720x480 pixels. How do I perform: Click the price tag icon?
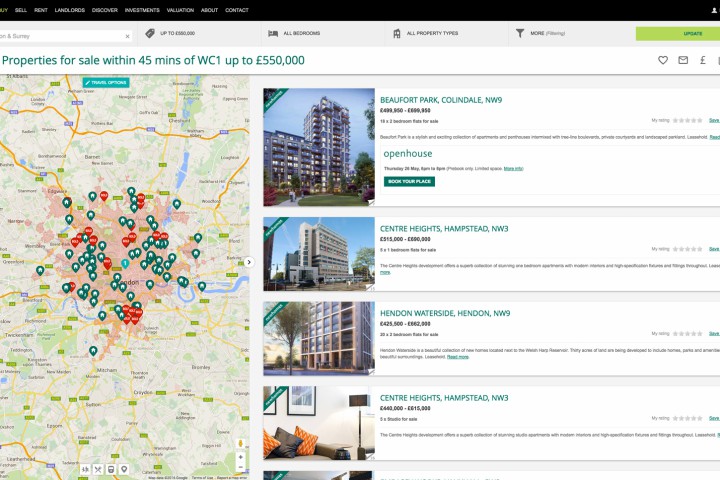pos(150,33)
